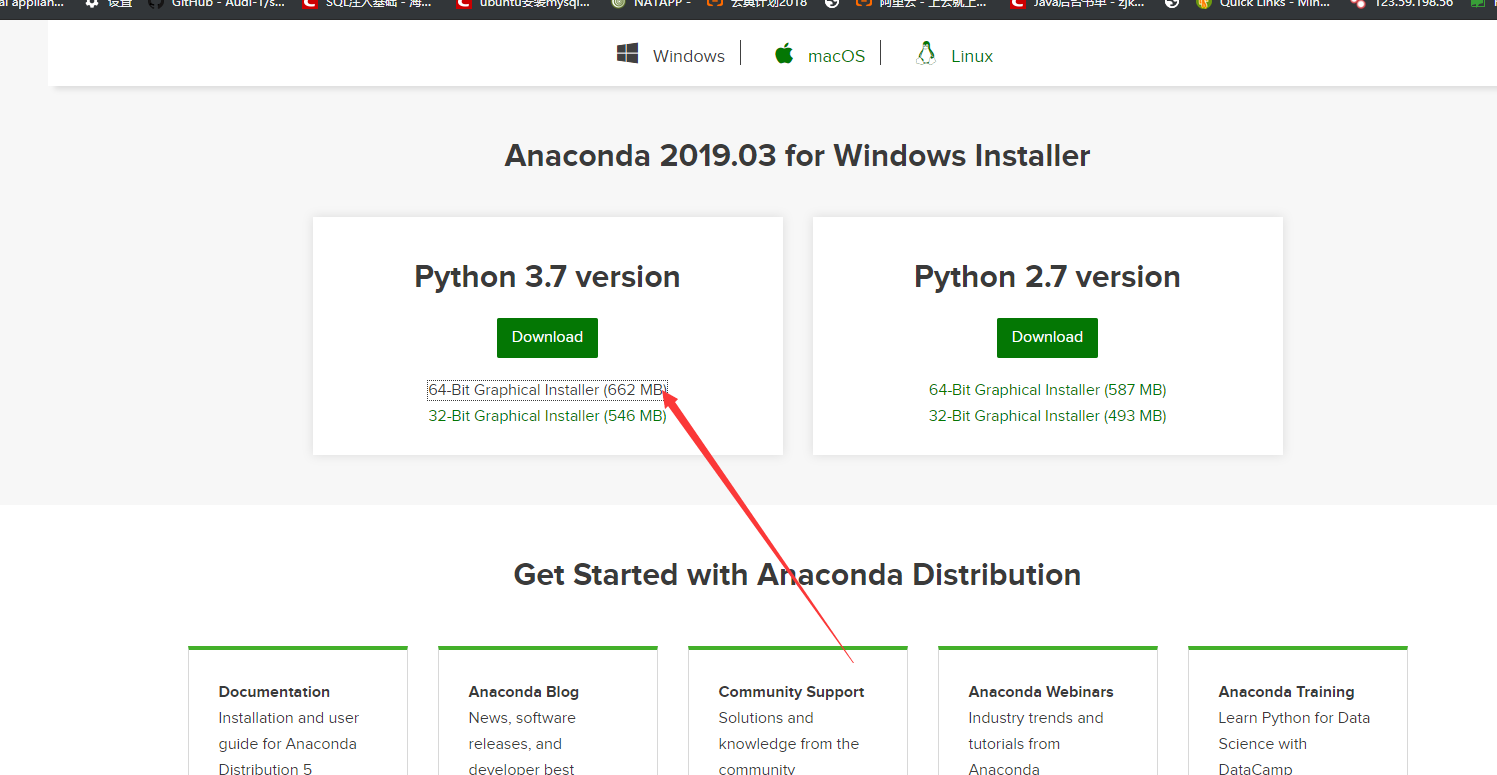Download the Python 2.7 version installer
This screenshot has height=775, width=1497.
pyautogui.click(x=1047, y=338)
